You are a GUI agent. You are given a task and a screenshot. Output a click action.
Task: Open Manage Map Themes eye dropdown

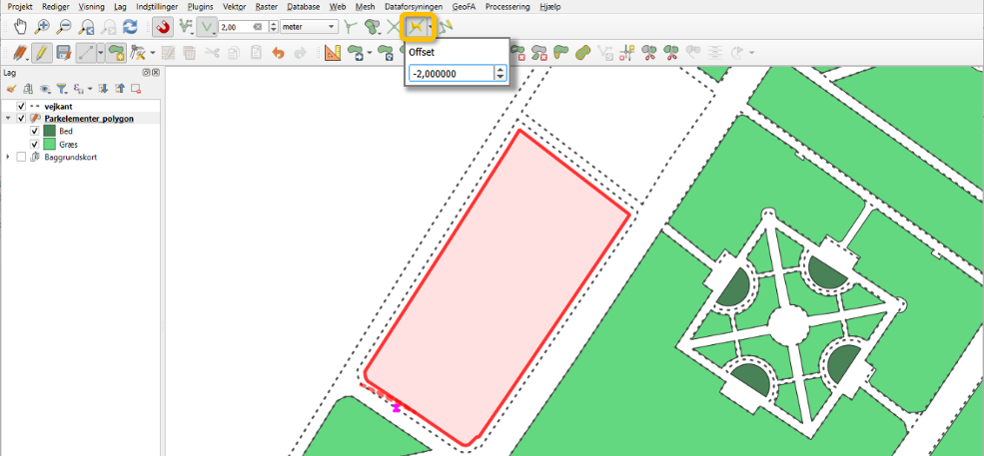[47, 88]
